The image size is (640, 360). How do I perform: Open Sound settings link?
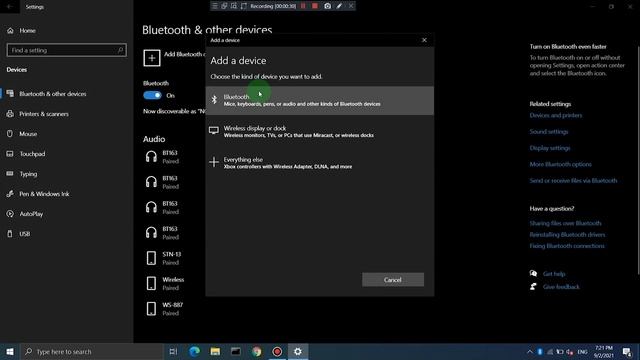point(549,132)
